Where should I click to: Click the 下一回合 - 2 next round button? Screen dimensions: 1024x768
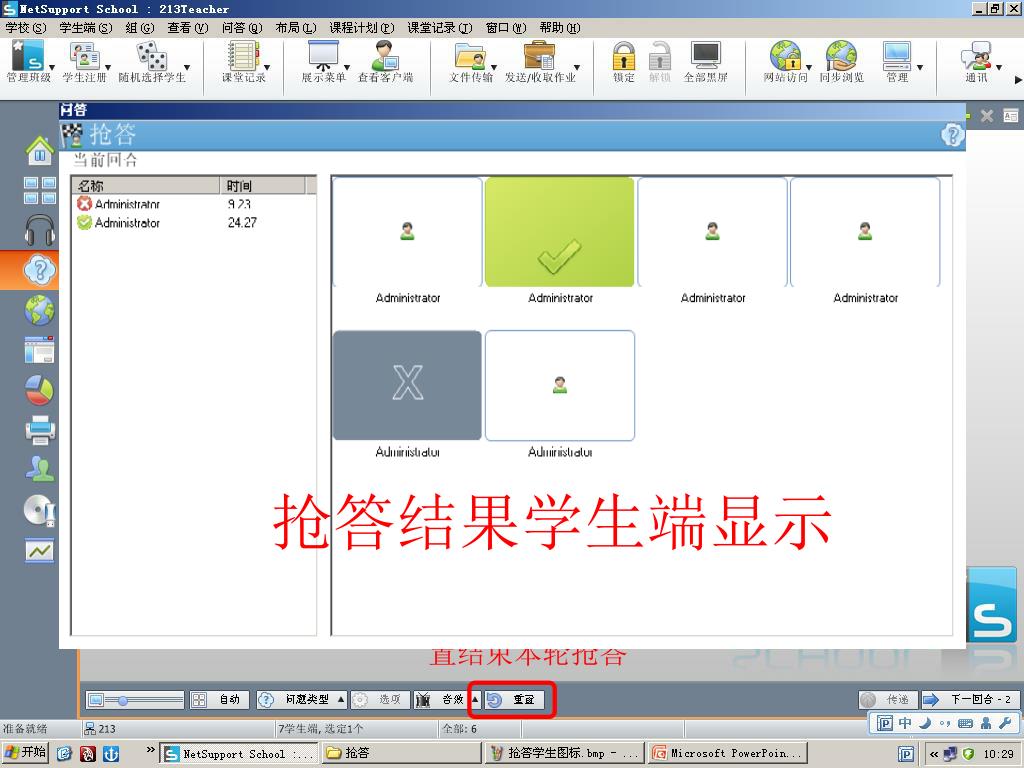(969, 699)
